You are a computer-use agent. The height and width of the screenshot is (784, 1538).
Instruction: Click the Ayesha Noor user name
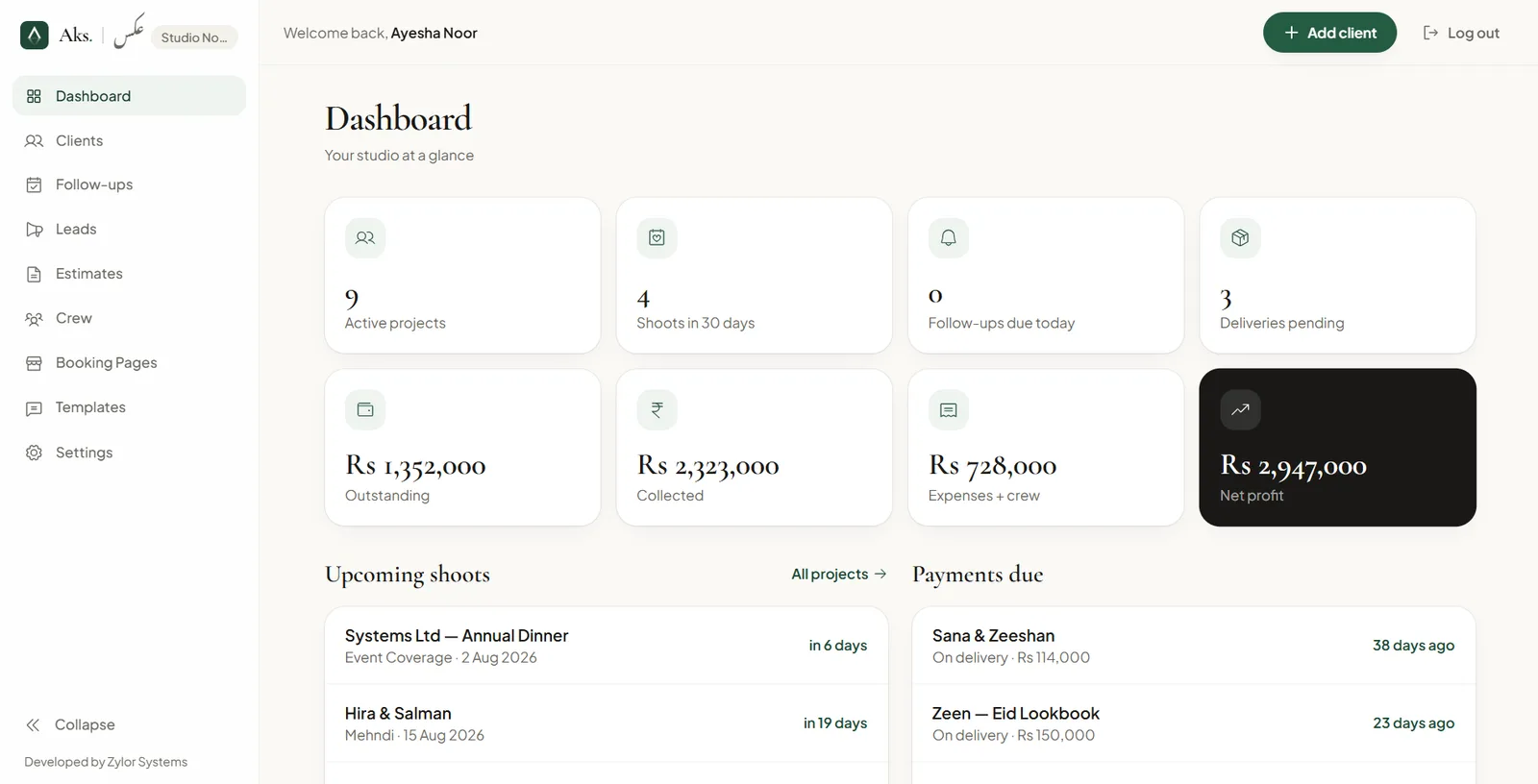tap(434, 33)
